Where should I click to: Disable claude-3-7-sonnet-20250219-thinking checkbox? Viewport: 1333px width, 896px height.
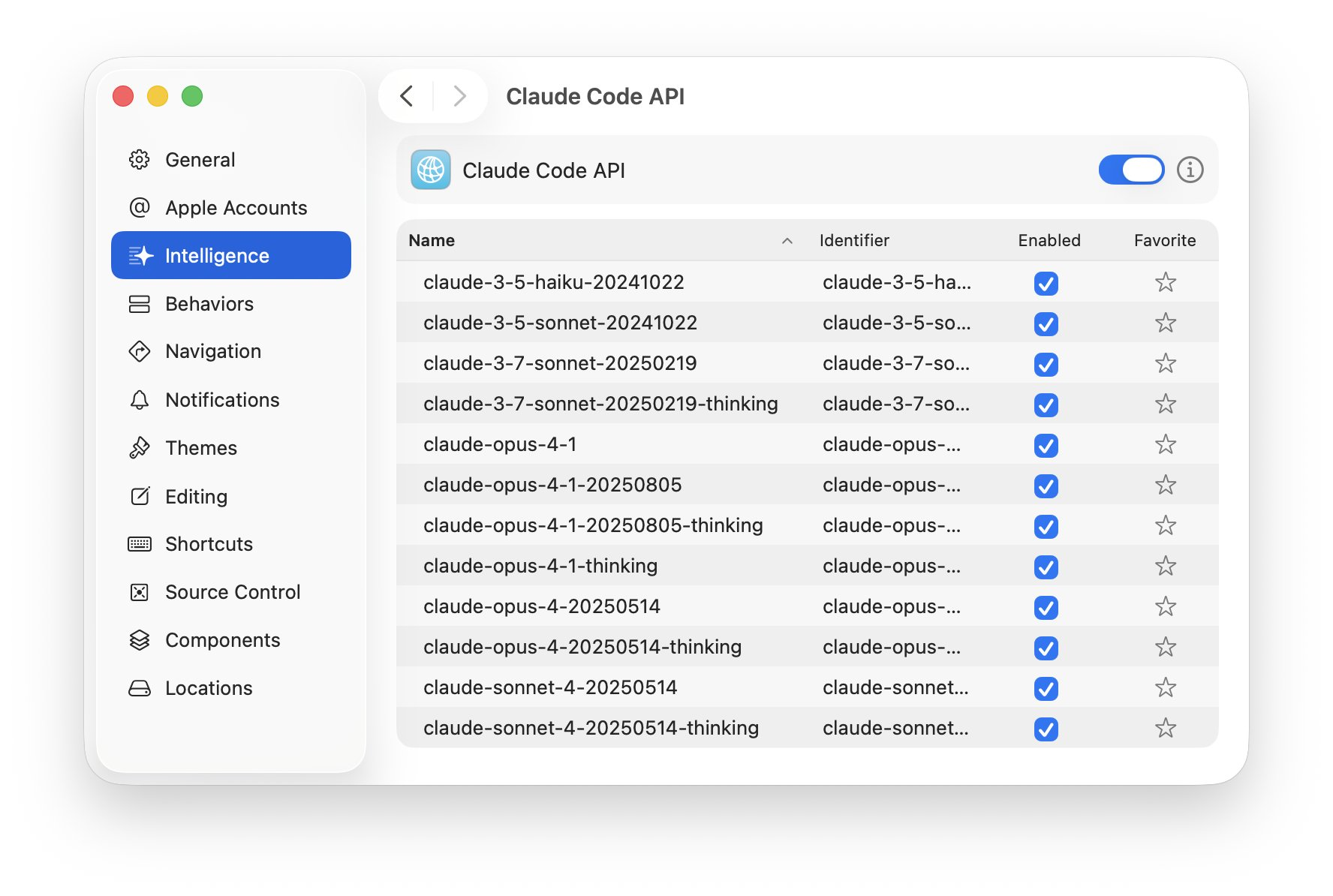pos(1046,405)
